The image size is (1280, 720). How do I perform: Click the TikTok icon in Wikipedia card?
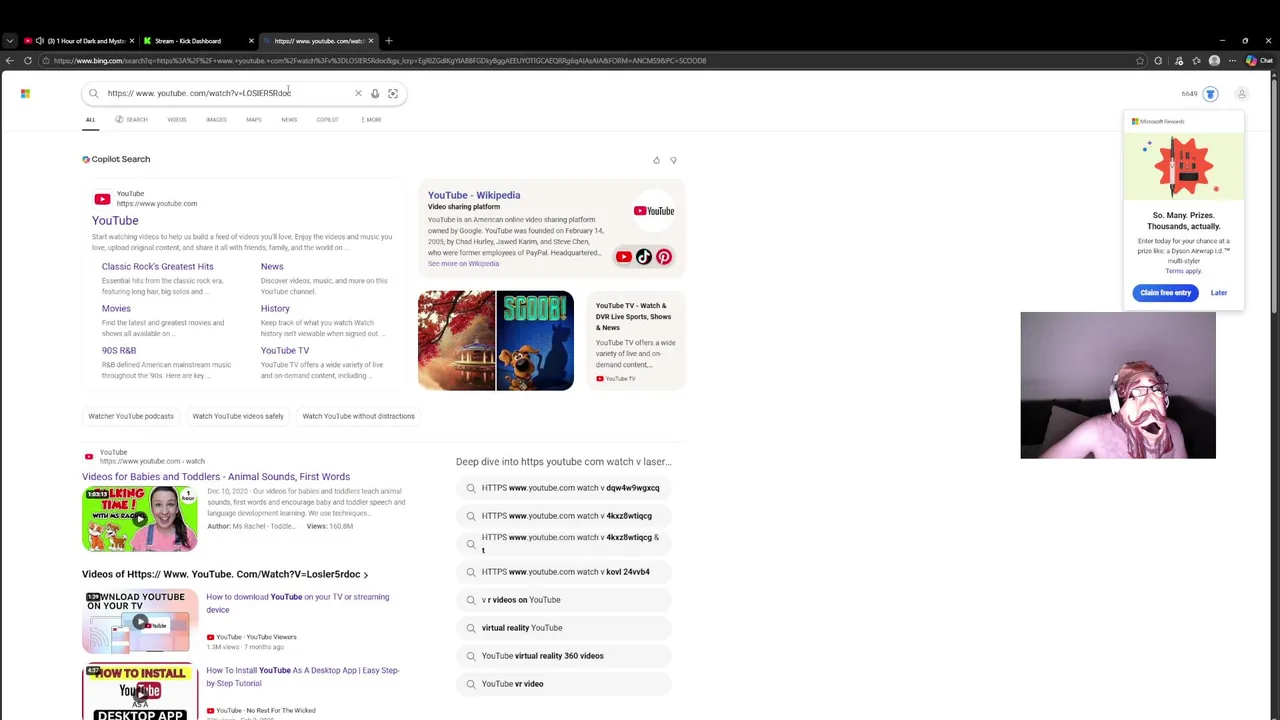(x=644, y=257)
